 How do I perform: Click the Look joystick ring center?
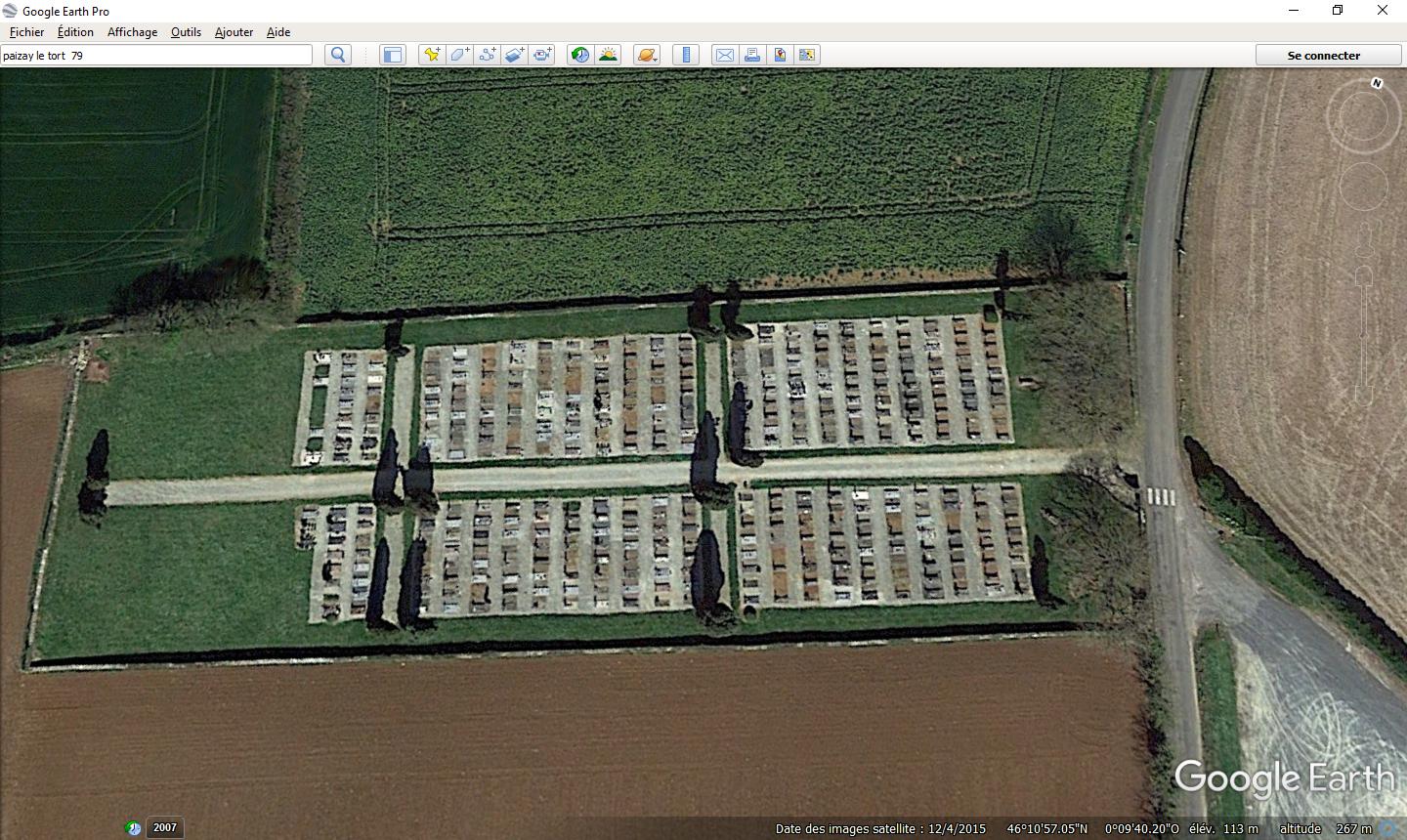point(1363,117)
